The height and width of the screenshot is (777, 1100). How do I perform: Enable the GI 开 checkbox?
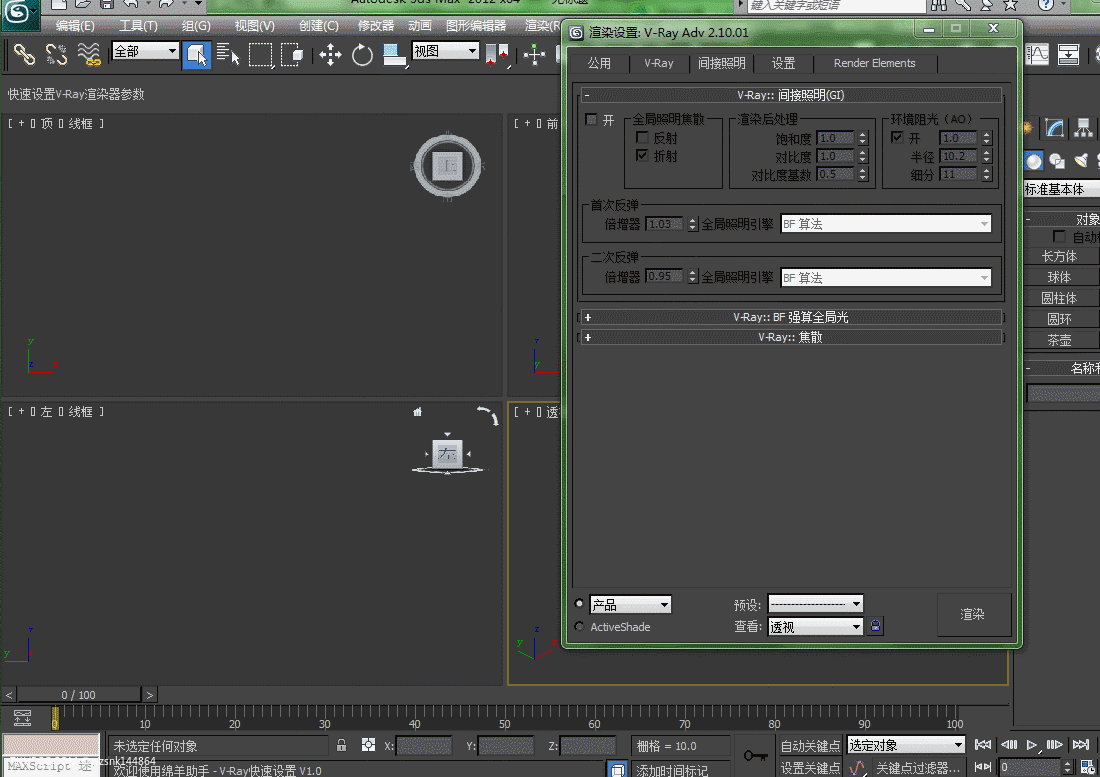[x=591, y=120]
